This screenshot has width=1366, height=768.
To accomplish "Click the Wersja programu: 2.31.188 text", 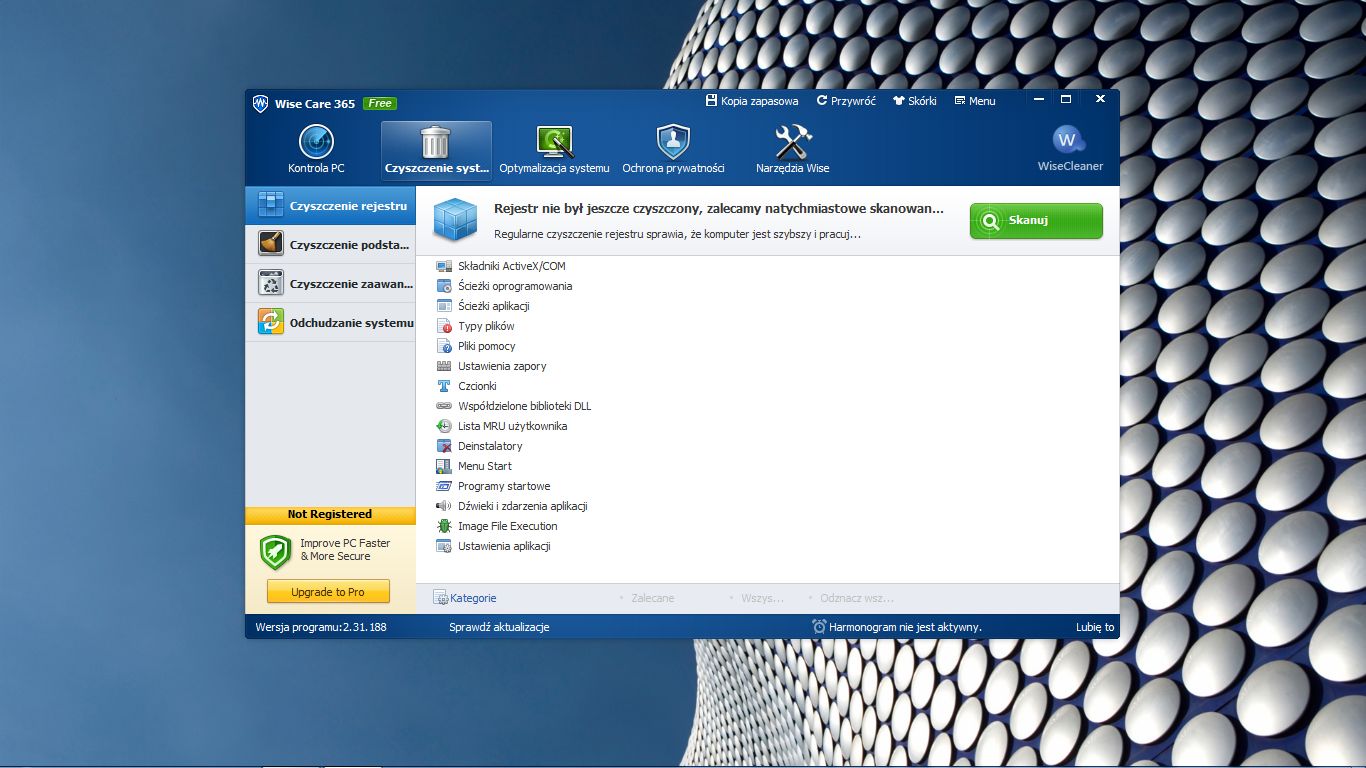I will (x=321, y=627).
